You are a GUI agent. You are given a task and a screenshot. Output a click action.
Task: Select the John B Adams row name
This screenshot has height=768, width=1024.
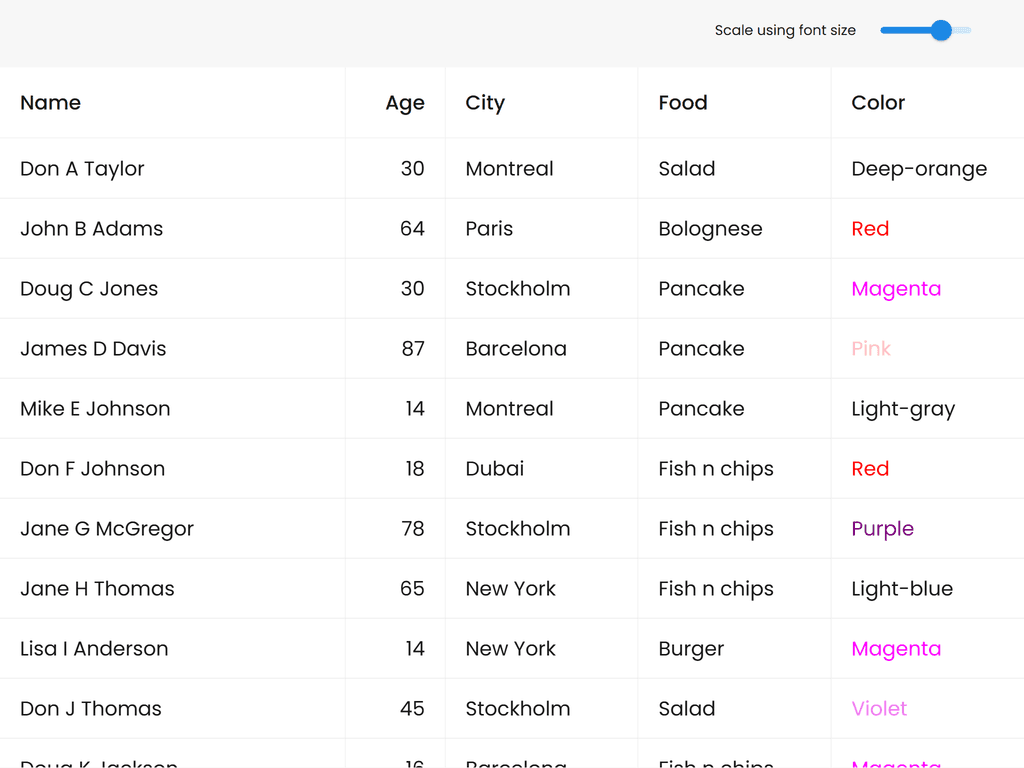91,229
